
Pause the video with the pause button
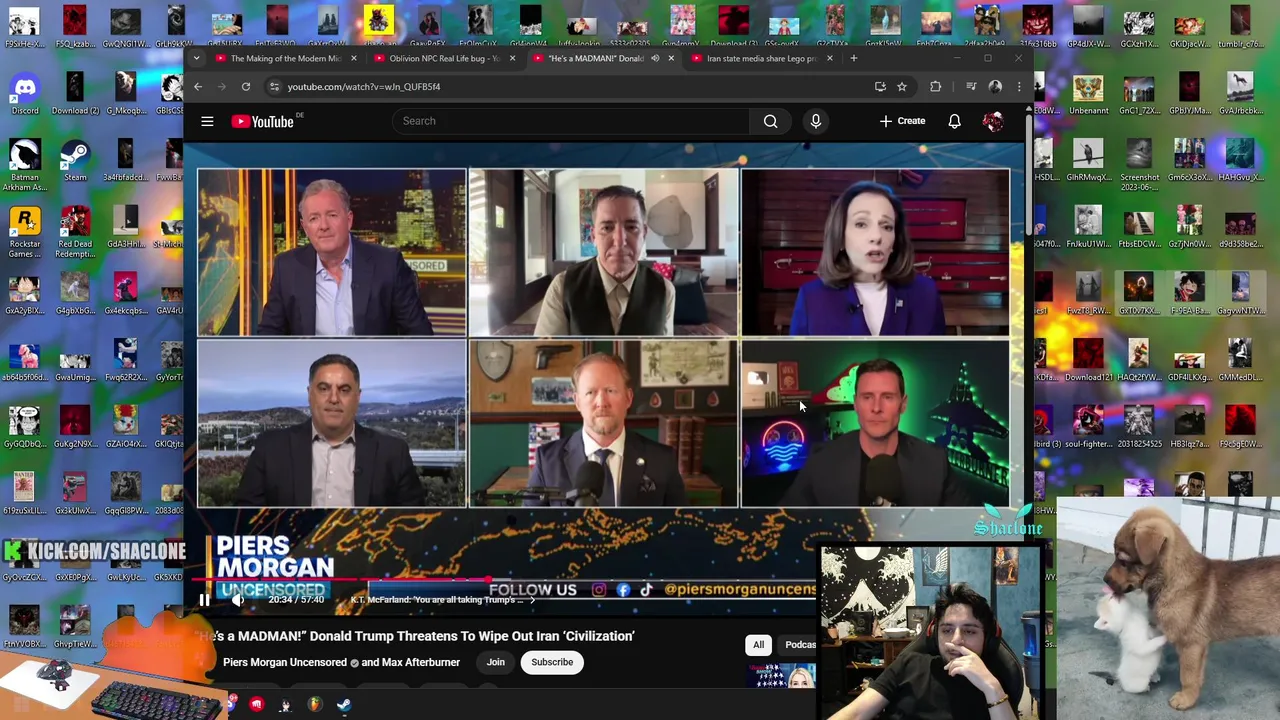point(204,600)
